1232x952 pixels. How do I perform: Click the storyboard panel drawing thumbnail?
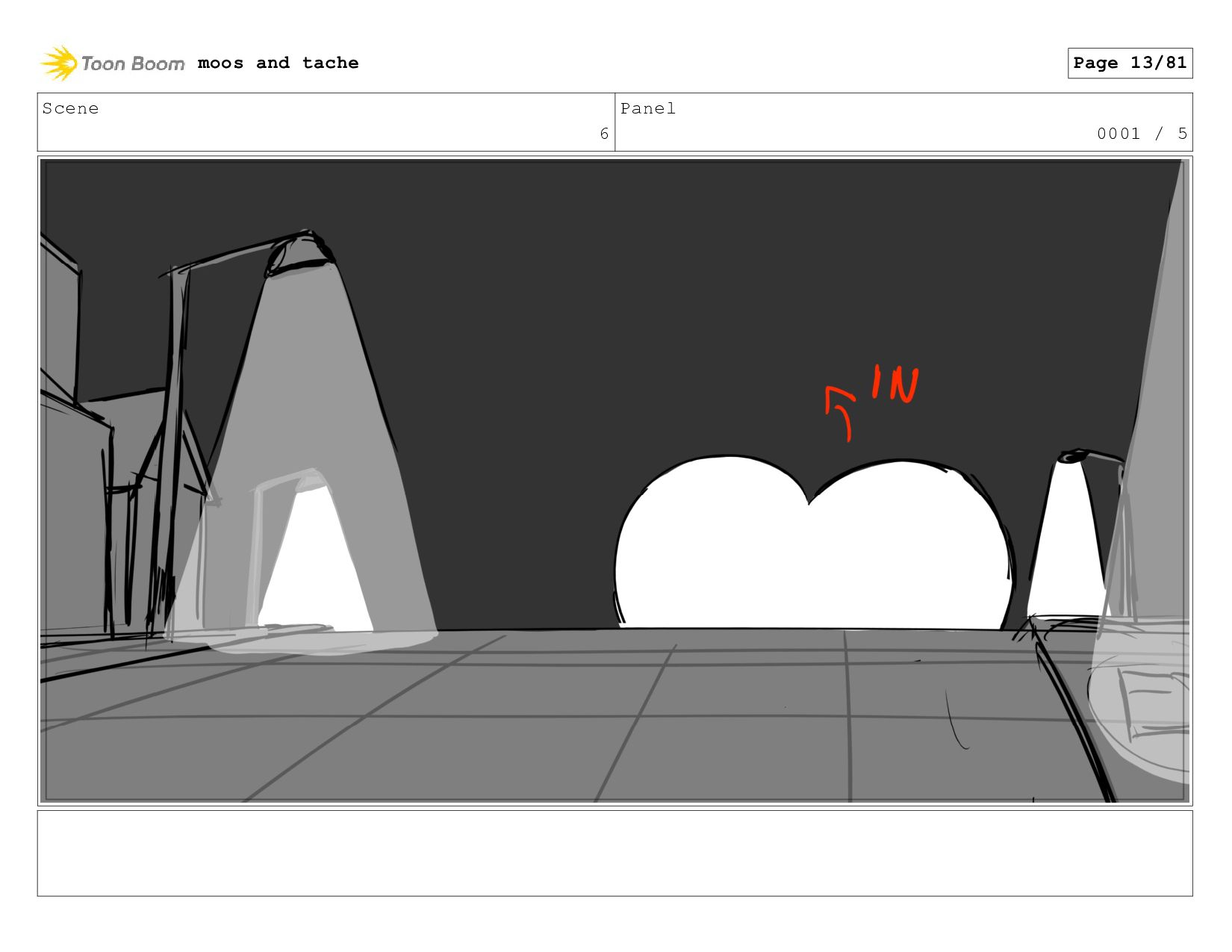(615, 481)
